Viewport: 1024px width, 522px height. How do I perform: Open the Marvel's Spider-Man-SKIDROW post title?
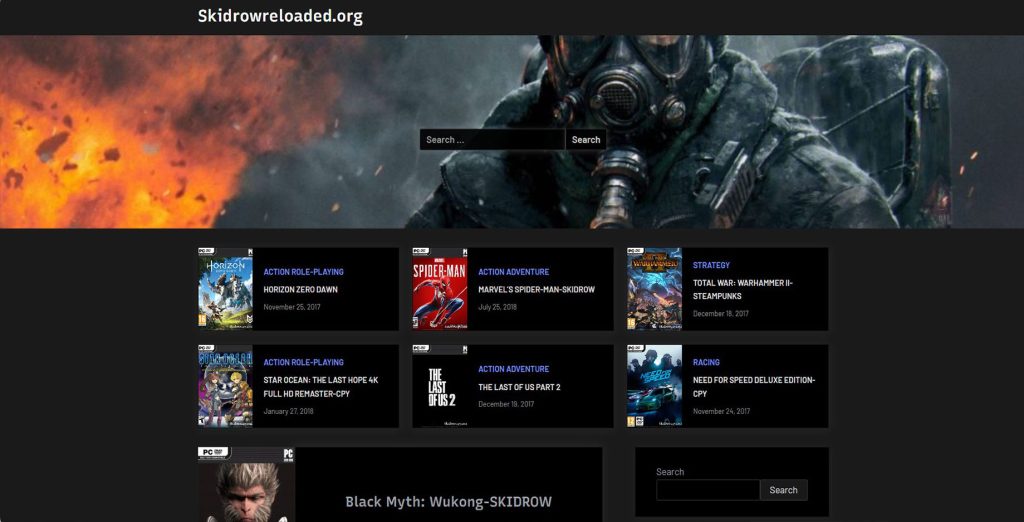coord(536,289)
